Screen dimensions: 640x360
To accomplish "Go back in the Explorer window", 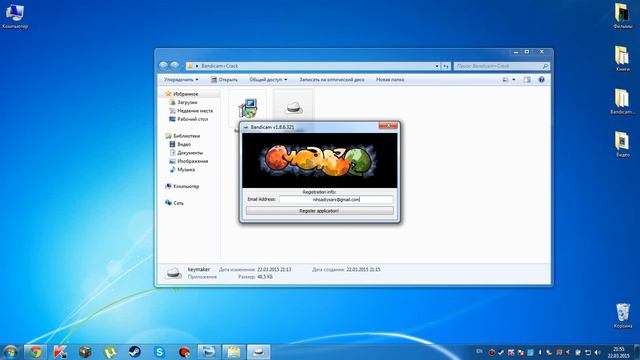I will point(164,66).
